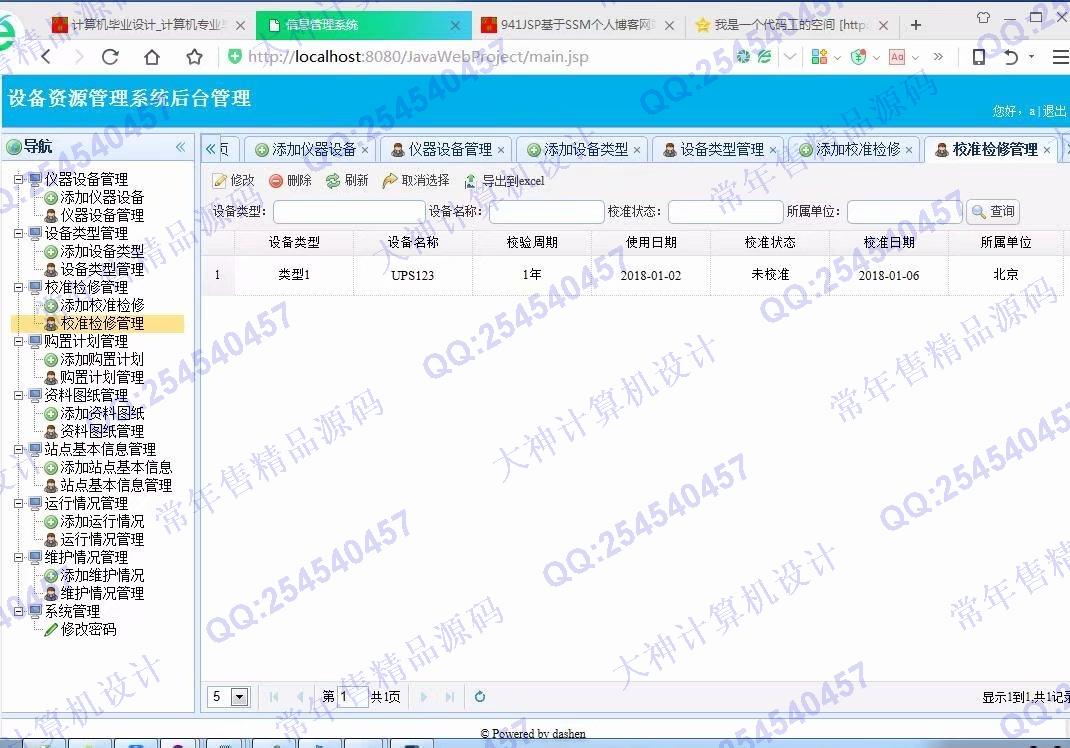Viewport: 1070px width, 748px height.
Task: Sort by 校准日期 column header
Action: pyautogui.click(x=889, y=242)
